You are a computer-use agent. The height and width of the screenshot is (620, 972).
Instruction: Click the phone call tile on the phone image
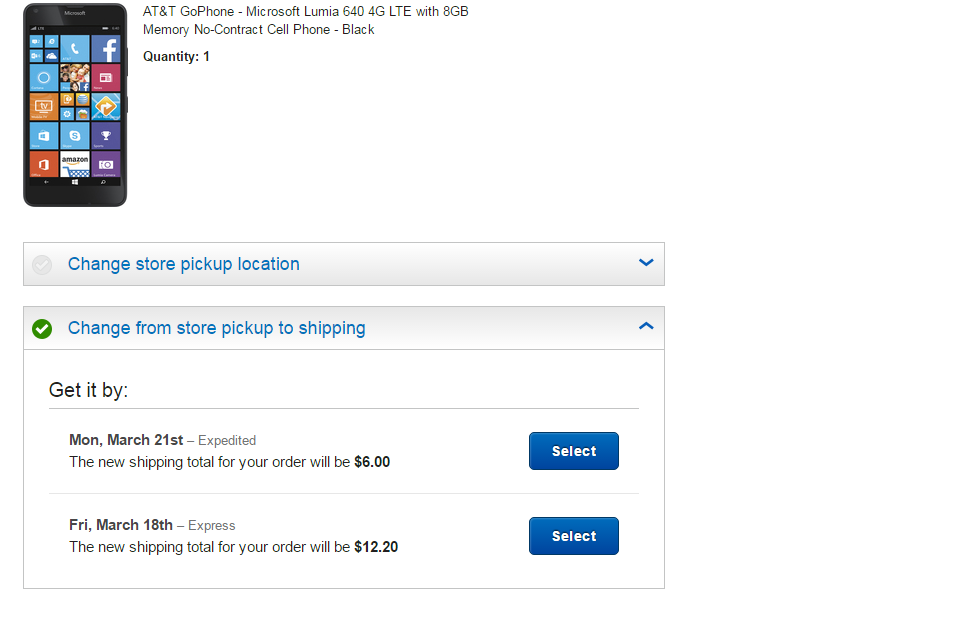coord(75,49)
